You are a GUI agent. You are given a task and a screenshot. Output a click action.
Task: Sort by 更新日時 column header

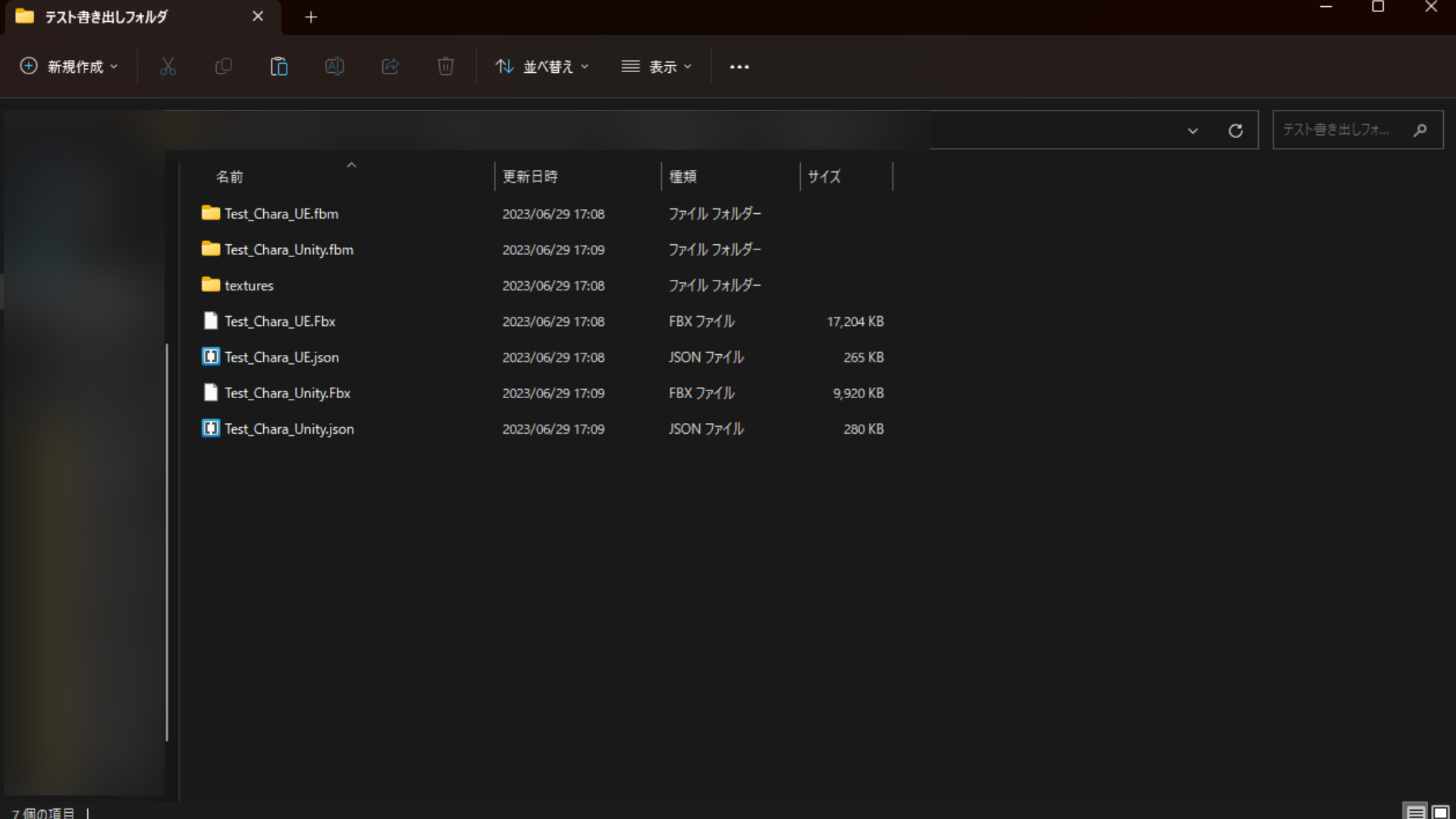(x=531, y=177)
